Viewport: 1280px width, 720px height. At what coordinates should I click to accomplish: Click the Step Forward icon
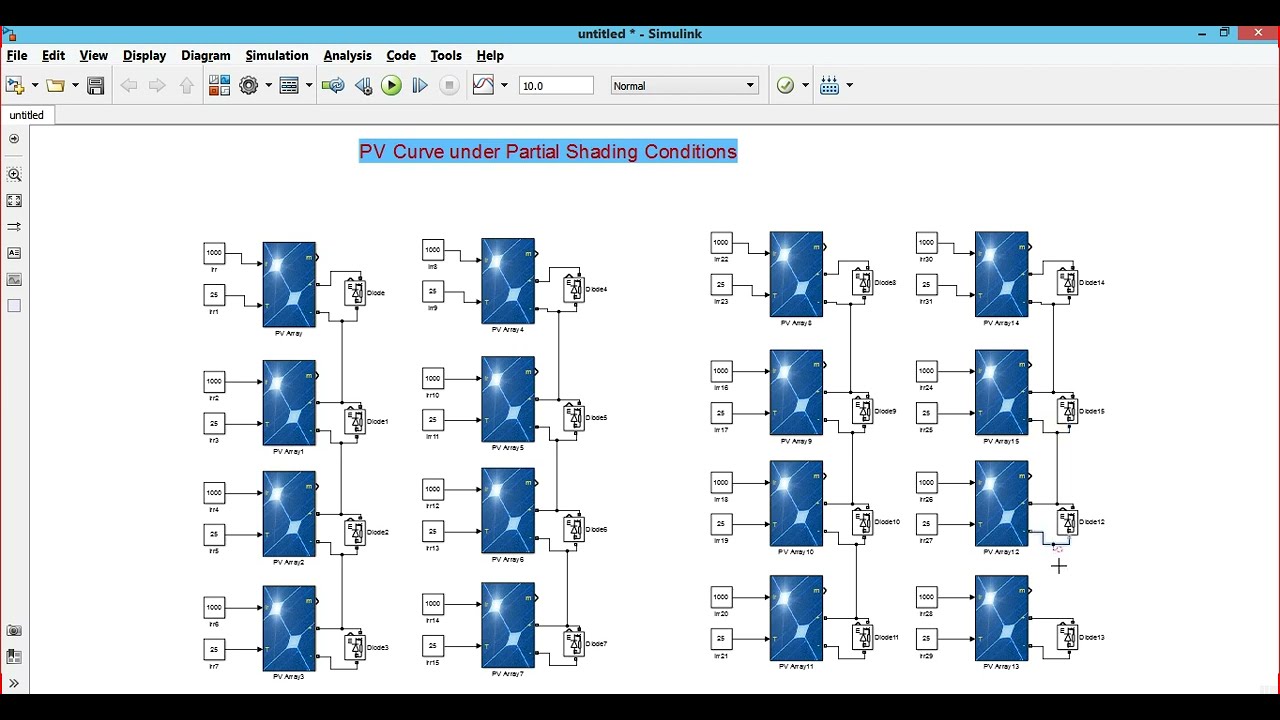420,86
